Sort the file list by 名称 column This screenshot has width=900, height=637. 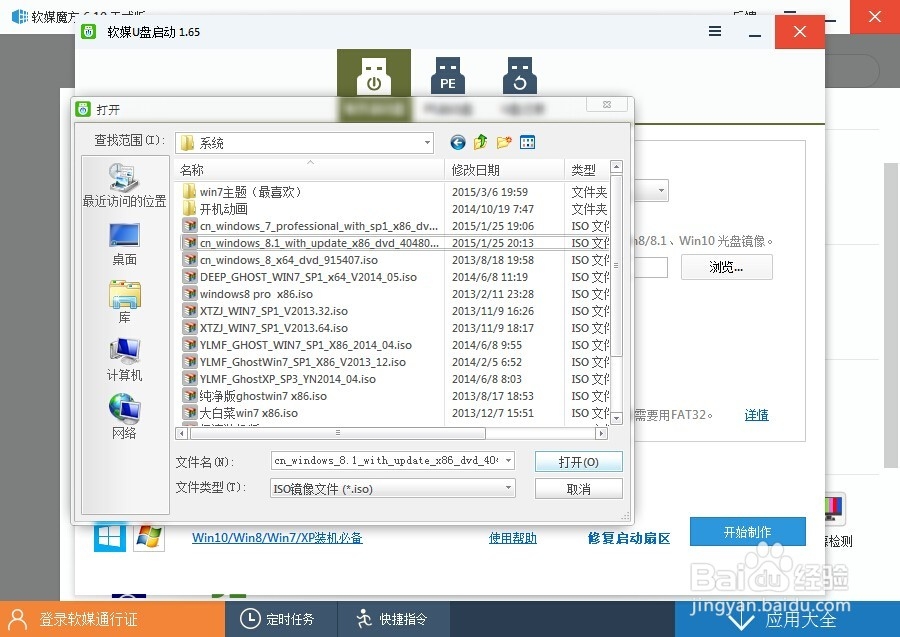309,170
